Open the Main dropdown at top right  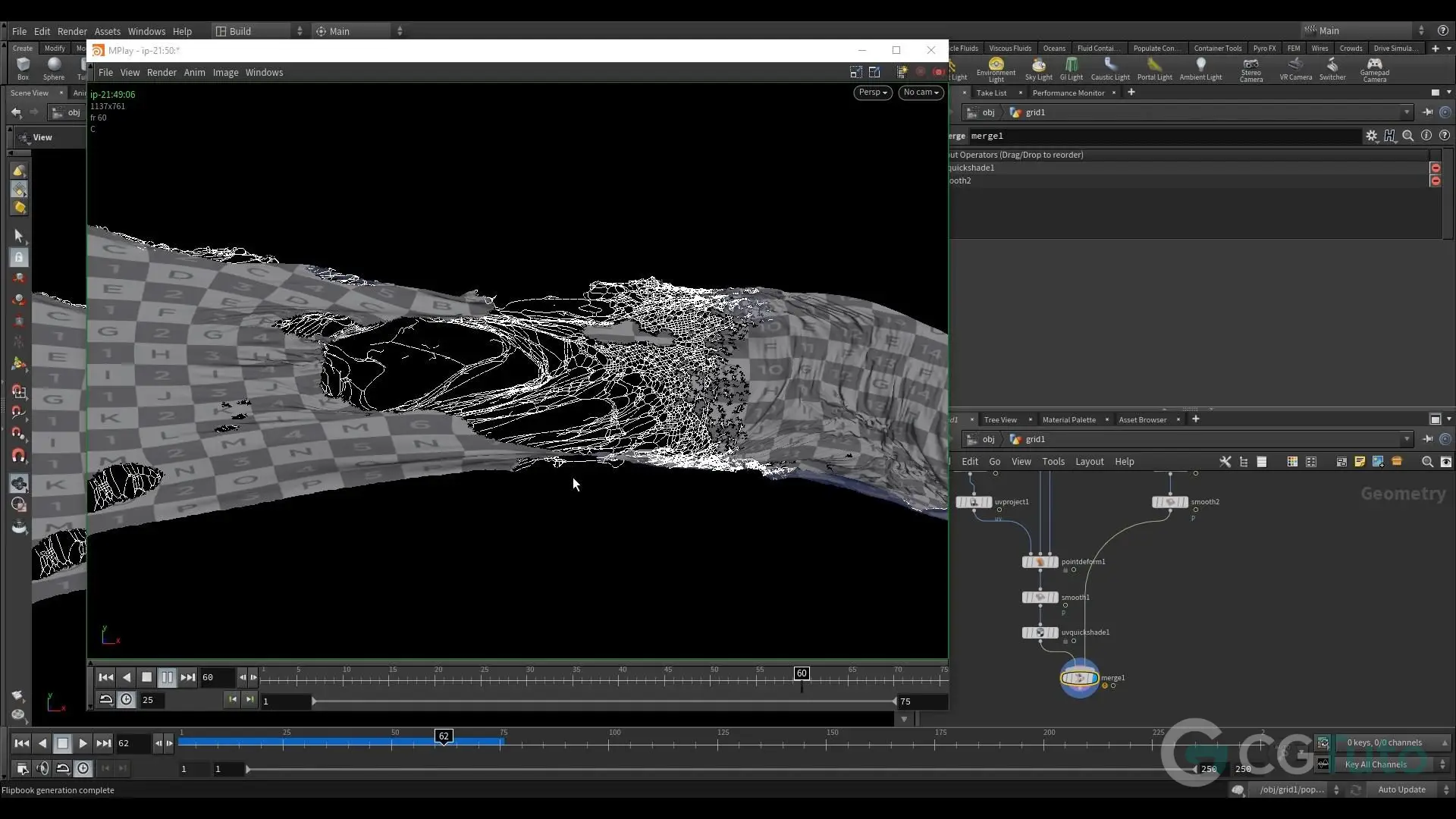[x=1363, y=31]
